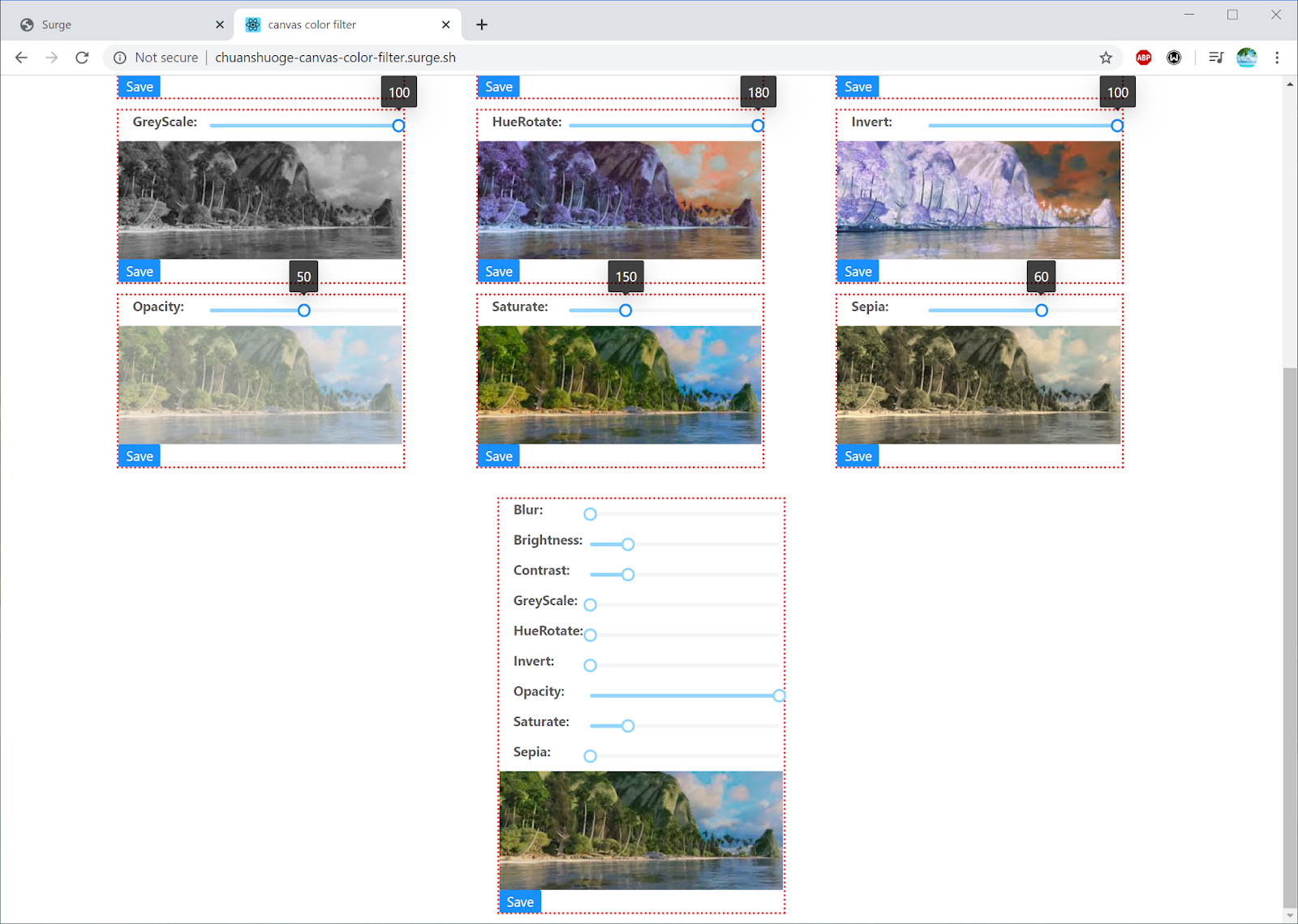Open the Adblock Plus extension icon

pyautogui.click(x=1143, y=57)
